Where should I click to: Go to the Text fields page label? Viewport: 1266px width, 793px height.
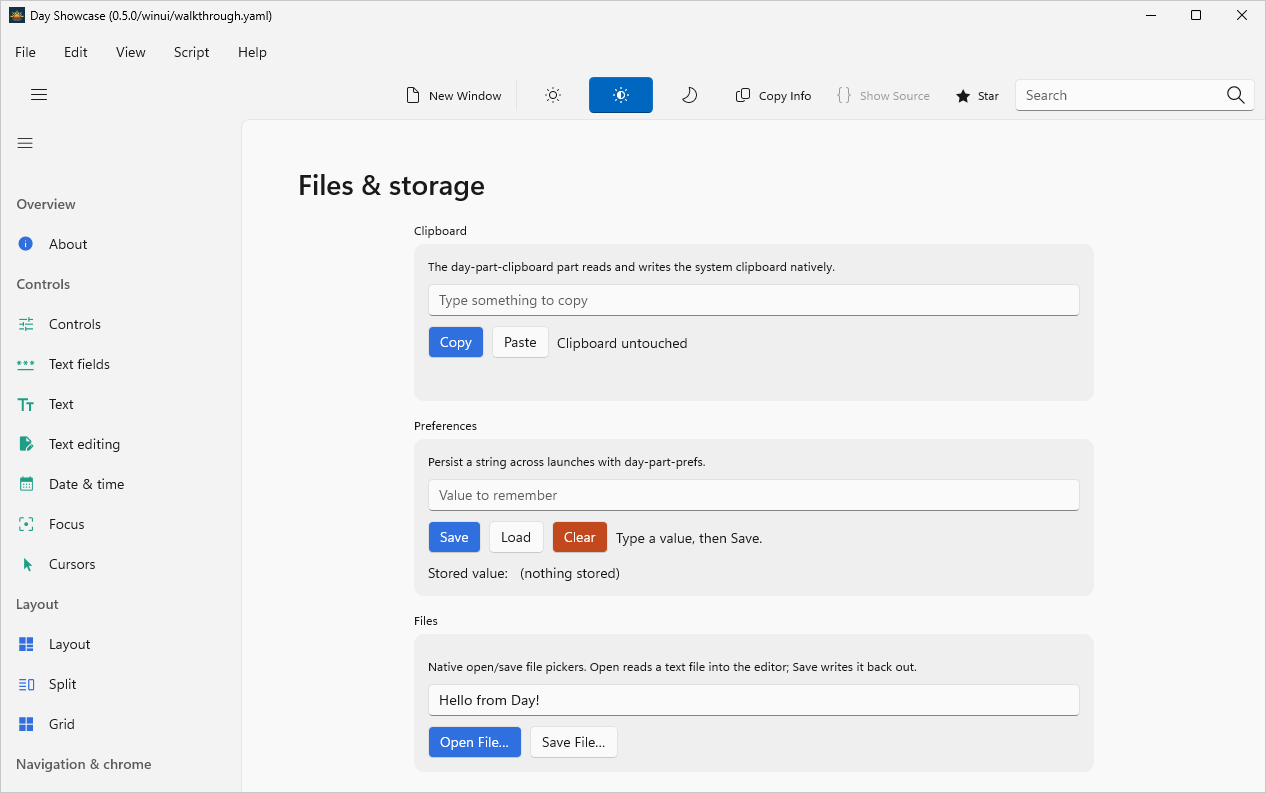point(79,364)
